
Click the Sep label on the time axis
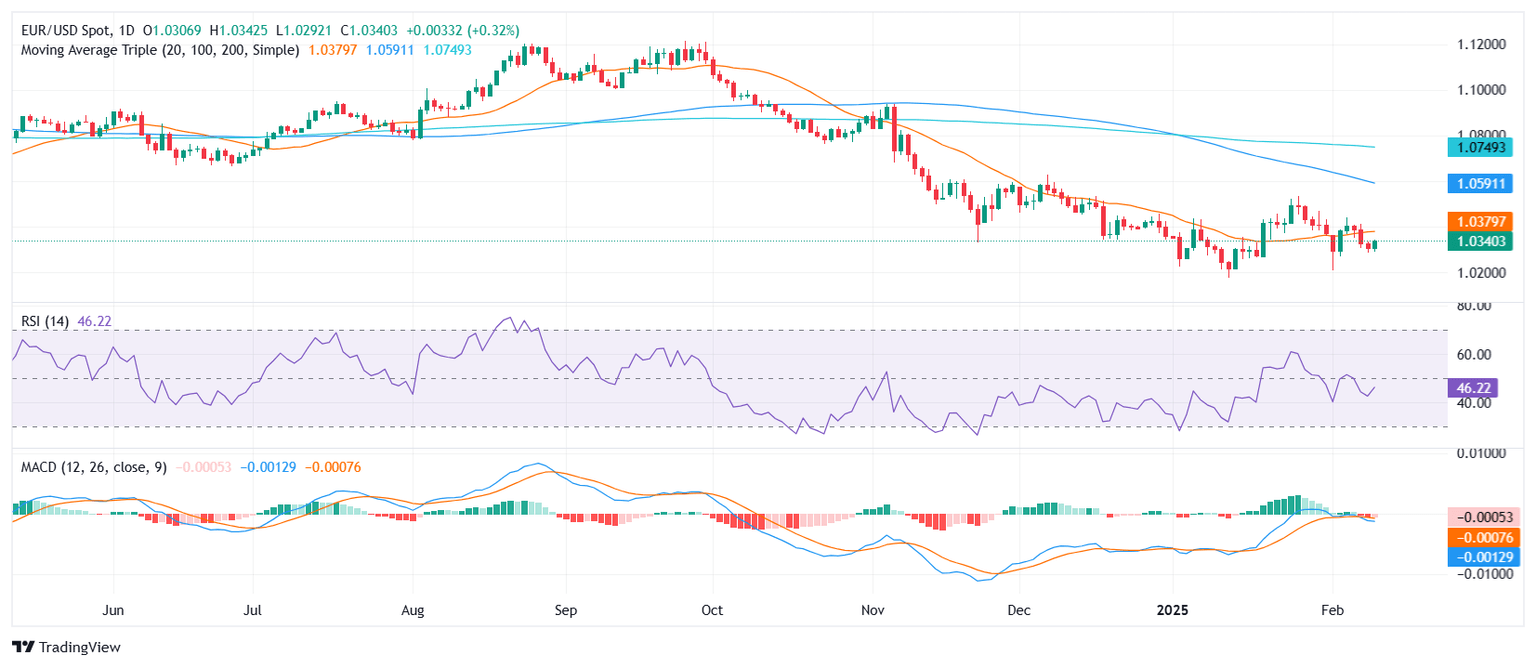[567, 608]
